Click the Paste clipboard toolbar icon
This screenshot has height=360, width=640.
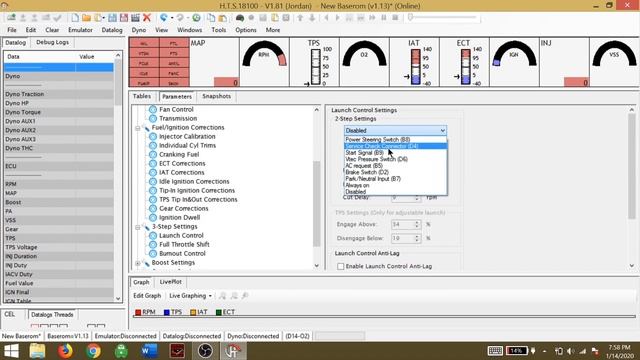click(222, 18)
